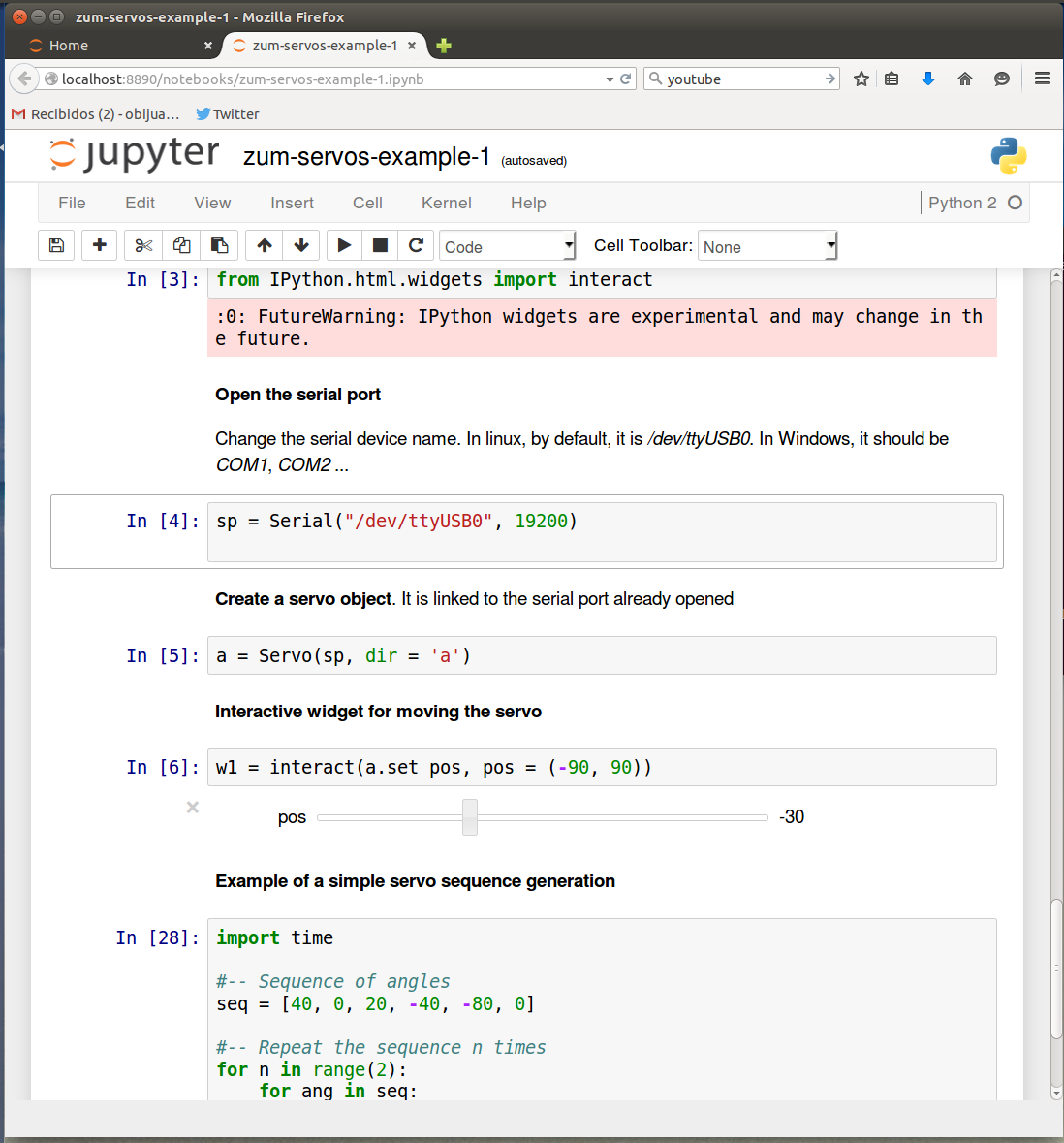The image size is (1064, 1143).
Task: Move selected cell up with arrow icon
Action: coord(265,245)
